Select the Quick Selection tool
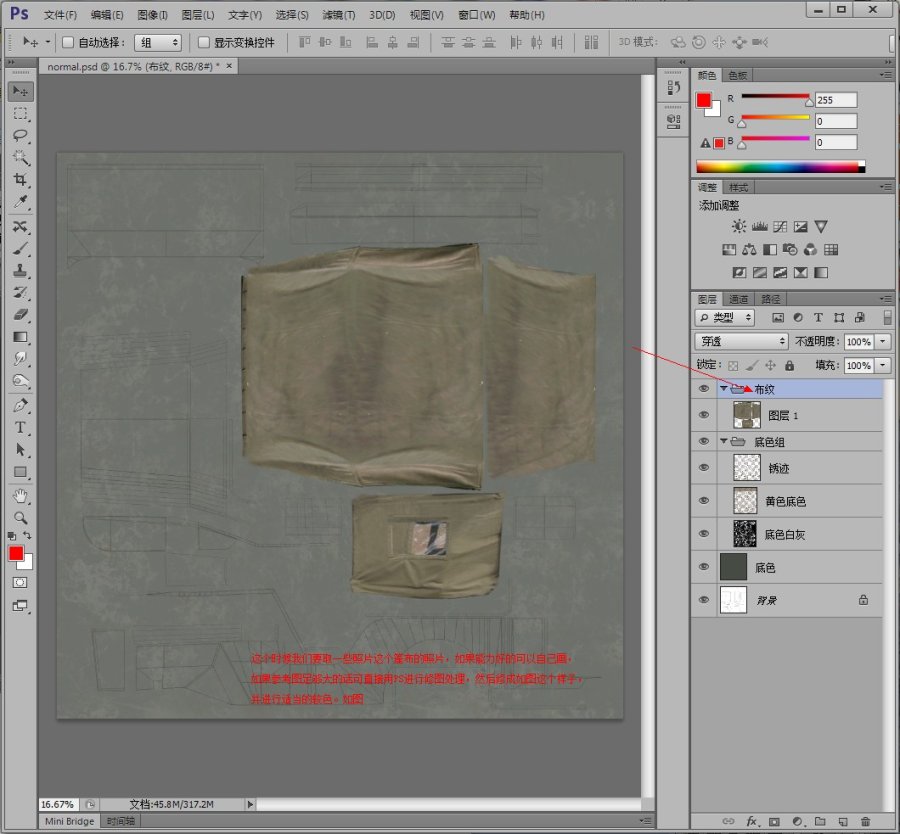The height and width of the screenshot is (834, 900). pos(21,157)
